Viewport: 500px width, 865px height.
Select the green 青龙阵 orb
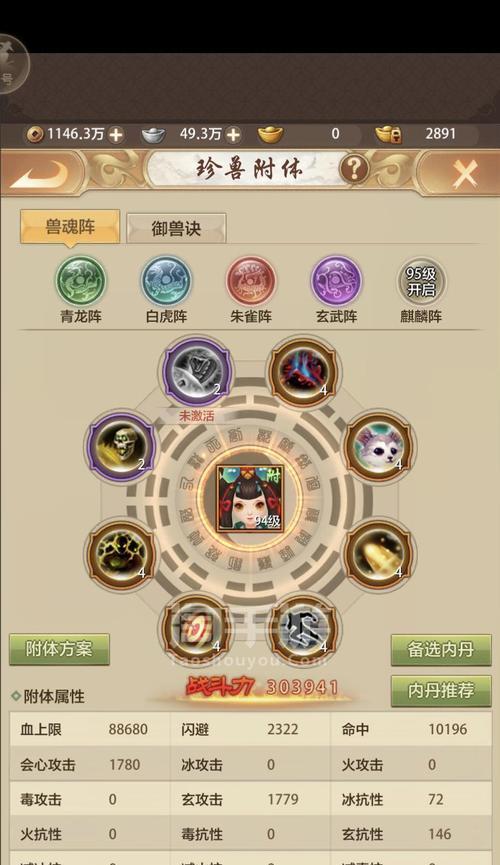coord(81,281)
